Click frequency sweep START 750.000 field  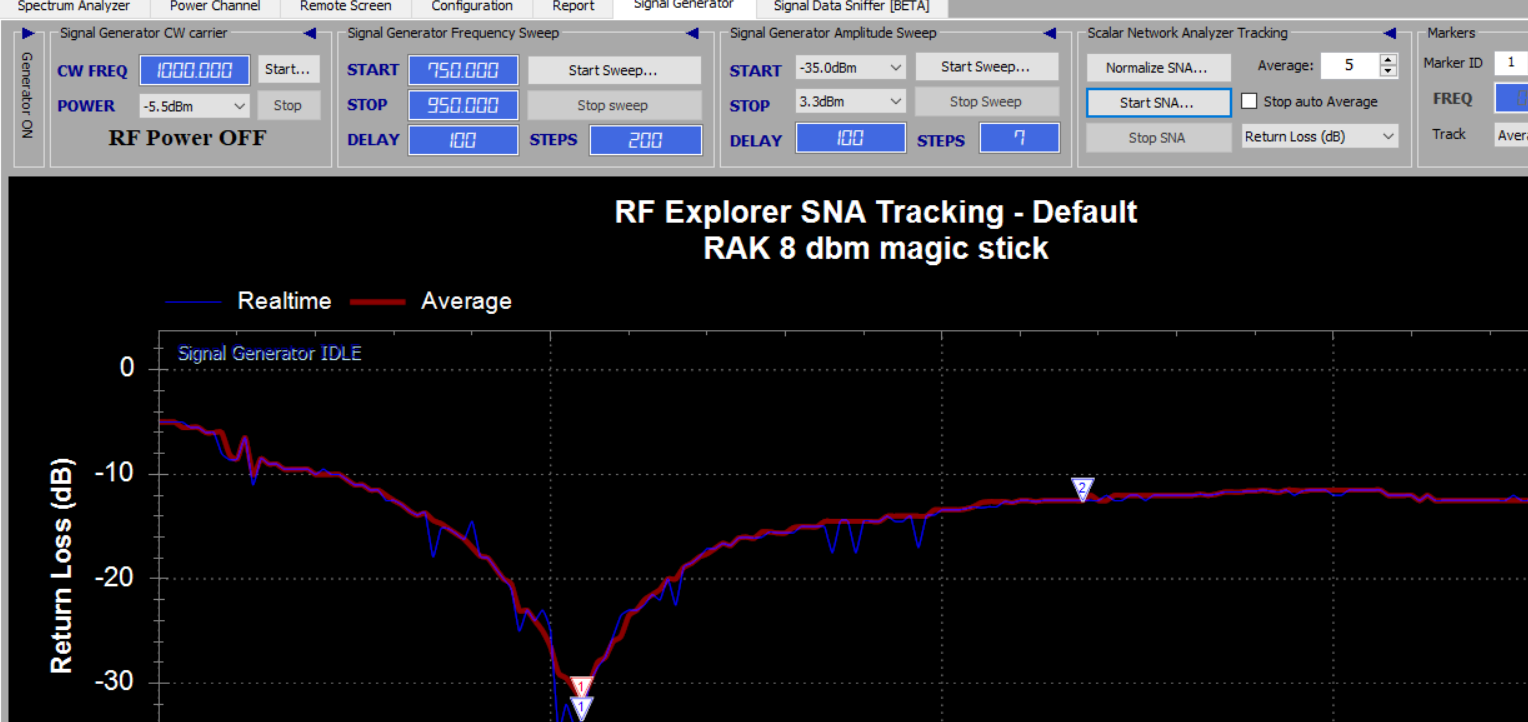463,70
